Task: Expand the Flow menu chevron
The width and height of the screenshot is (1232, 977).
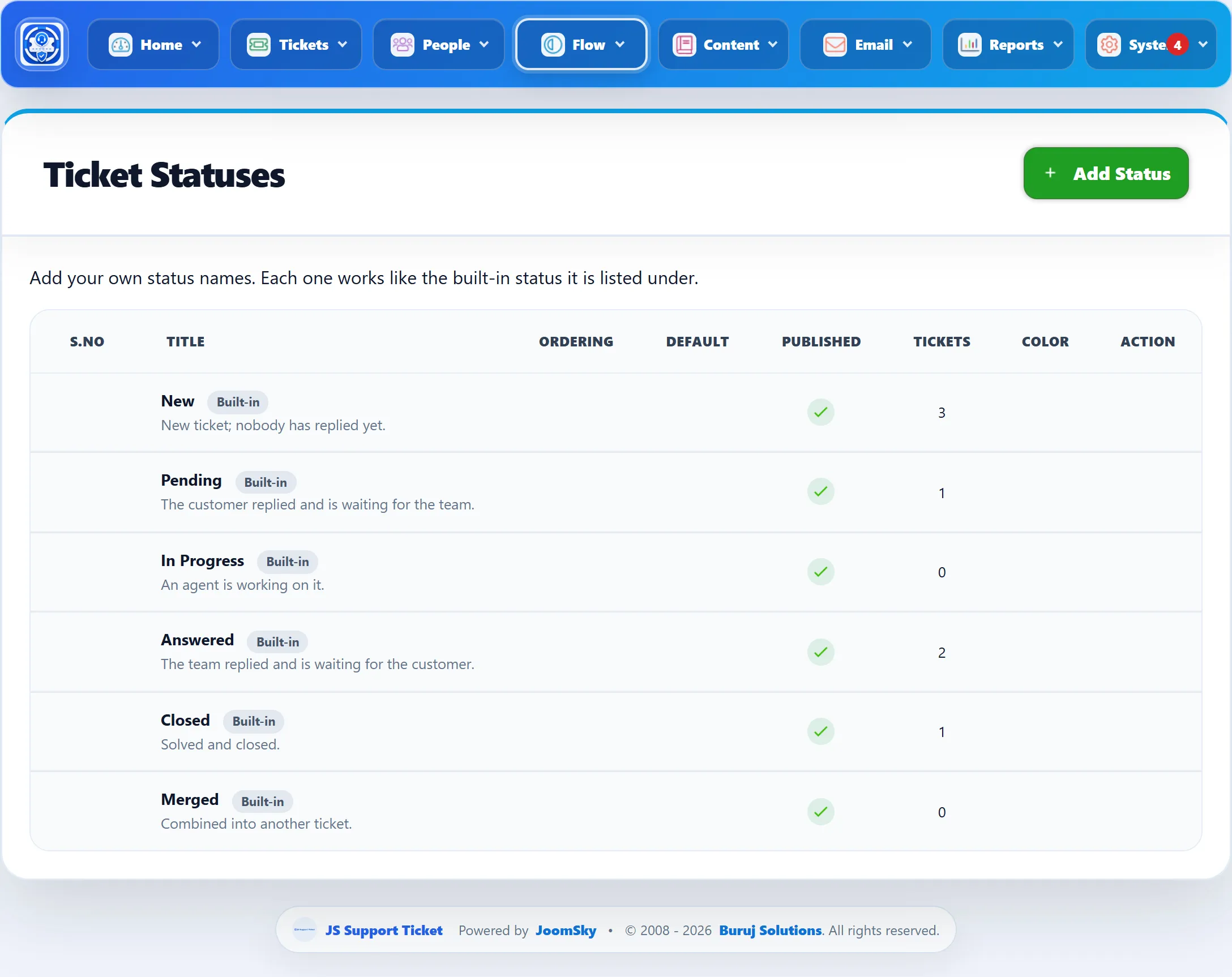Action: (x=620, y=45)
